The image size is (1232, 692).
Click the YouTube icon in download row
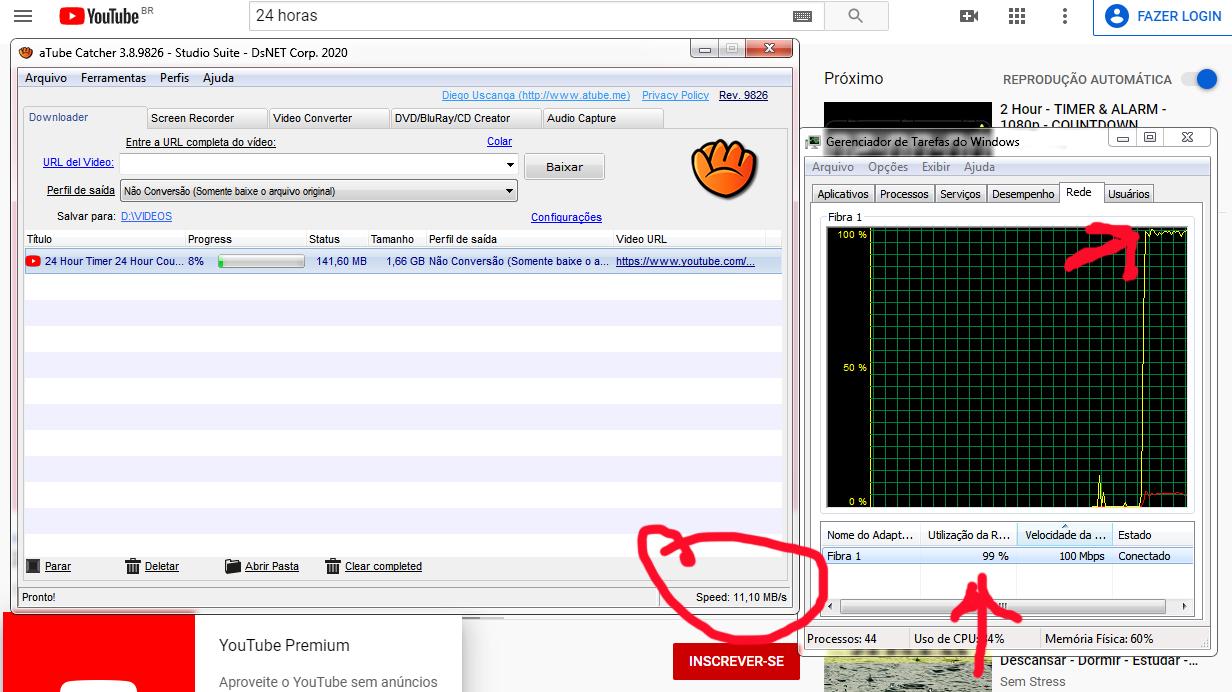34,261
